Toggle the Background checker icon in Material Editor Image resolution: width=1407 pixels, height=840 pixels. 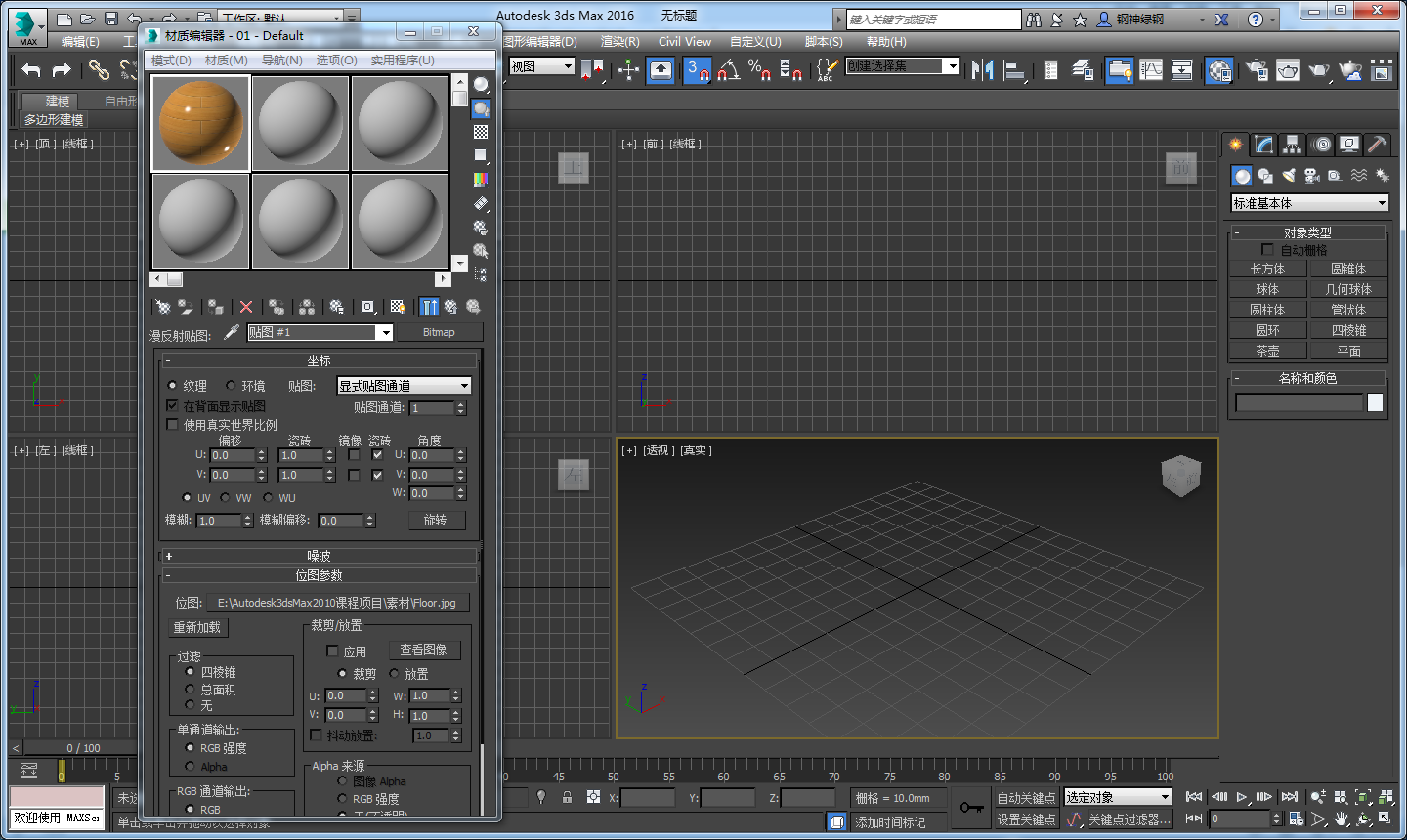481,132
